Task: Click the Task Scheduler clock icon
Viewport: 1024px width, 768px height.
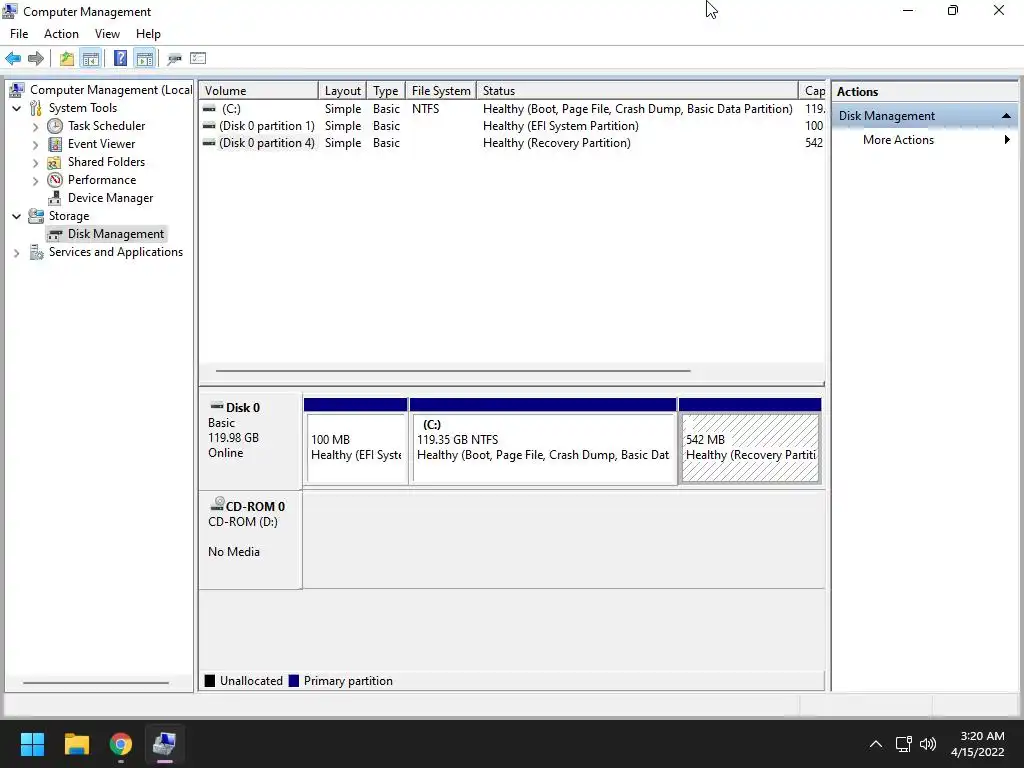Action: 55,126
